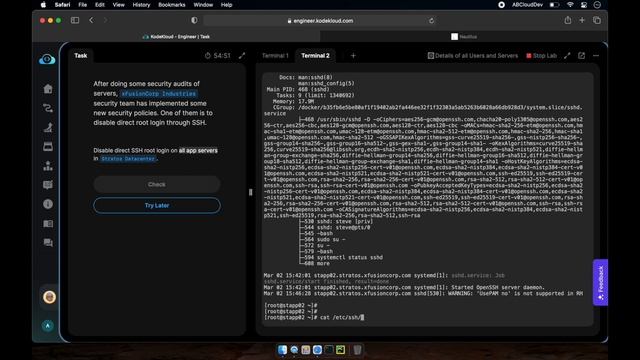Click the terminal command prompt line
The width and height of the screenshot is (640, 360).
[314, 317]
